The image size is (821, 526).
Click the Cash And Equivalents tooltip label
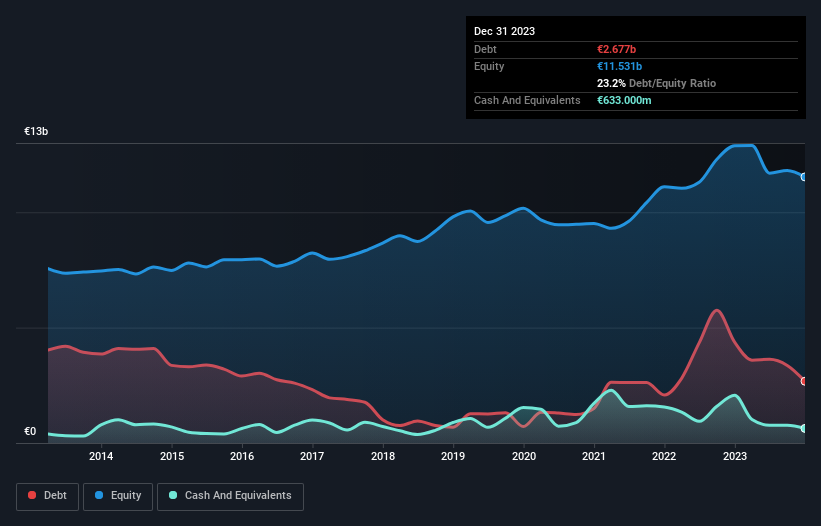coord(527,100)
